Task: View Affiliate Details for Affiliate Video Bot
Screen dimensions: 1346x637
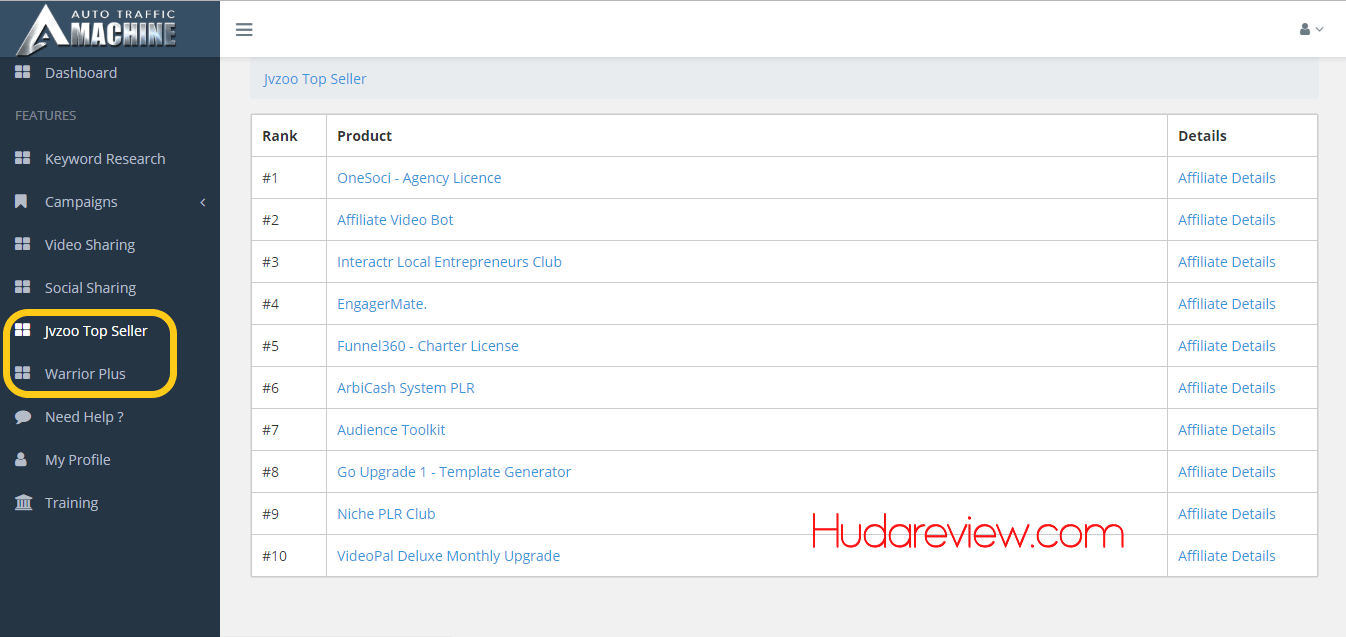Action: 1227,220
